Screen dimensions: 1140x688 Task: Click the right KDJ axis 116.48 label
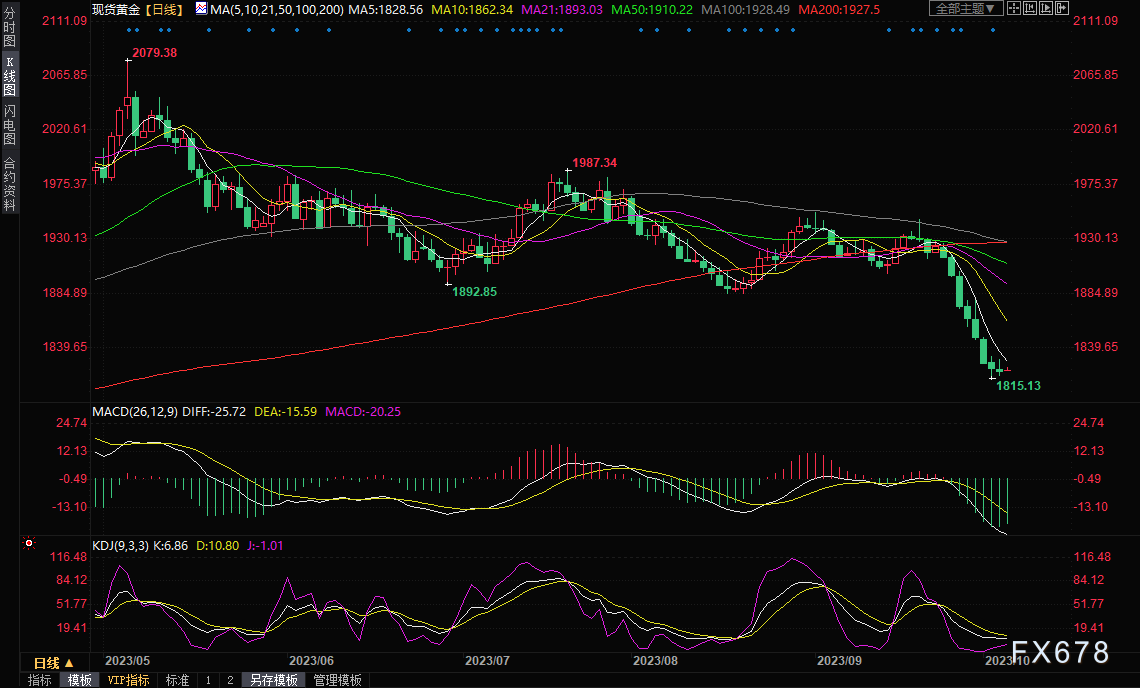pos(1092,557)
